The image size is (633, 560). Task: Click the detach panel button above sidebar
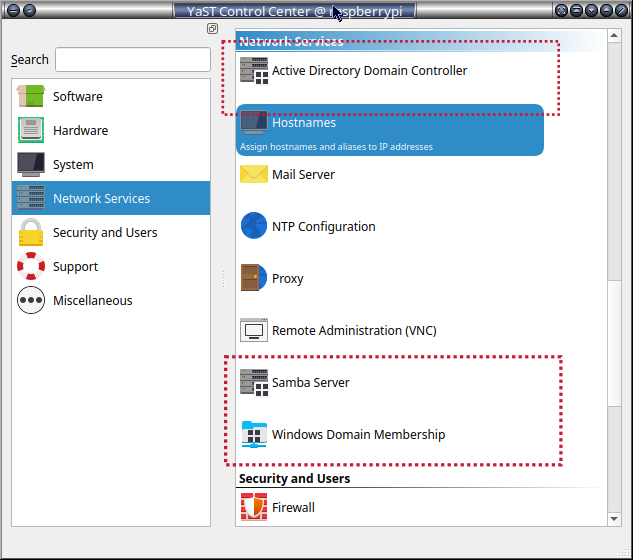point(212,29)
